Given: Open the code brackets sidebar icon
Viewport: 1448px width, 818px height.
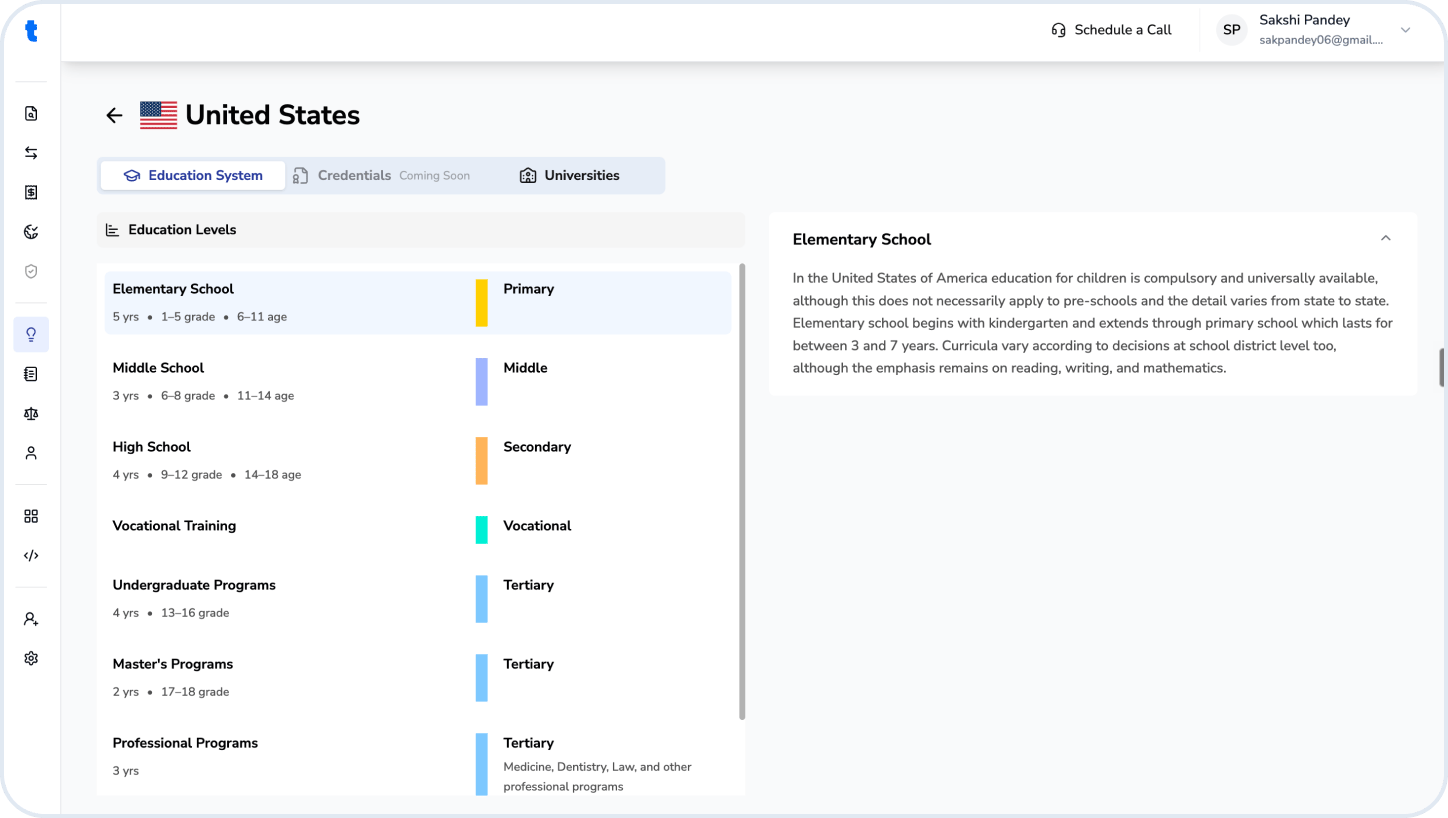Looking at the screenshot, I should click(x=31, y=556).
